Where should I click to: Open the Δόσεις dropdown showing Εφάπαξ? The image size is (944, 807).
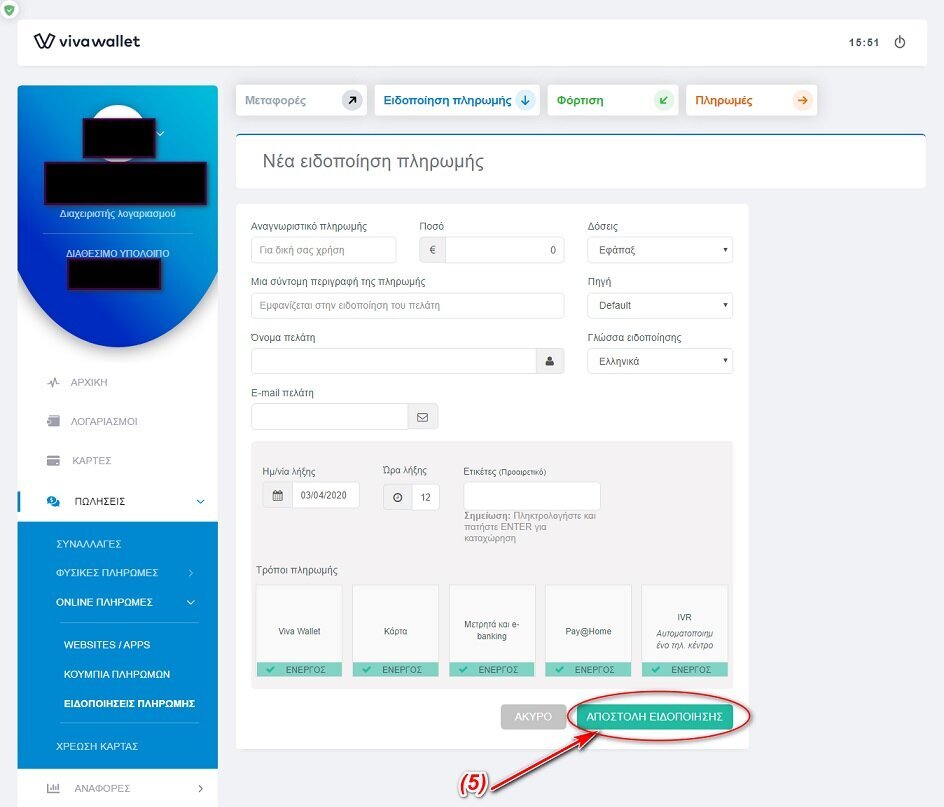pyautogui.click(x=659, y=250)
